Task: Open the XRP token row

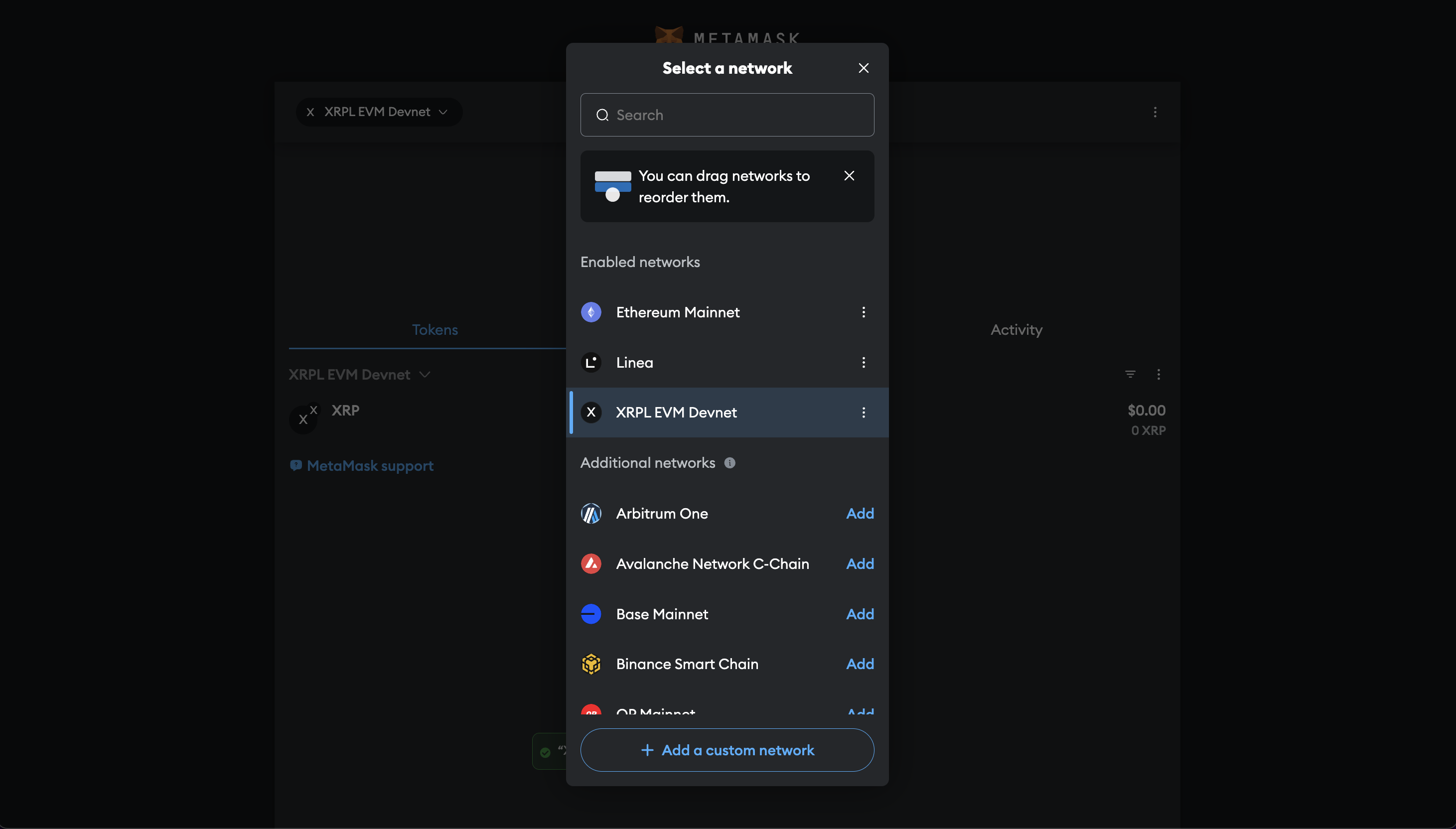Action: (x=727, y=419)
